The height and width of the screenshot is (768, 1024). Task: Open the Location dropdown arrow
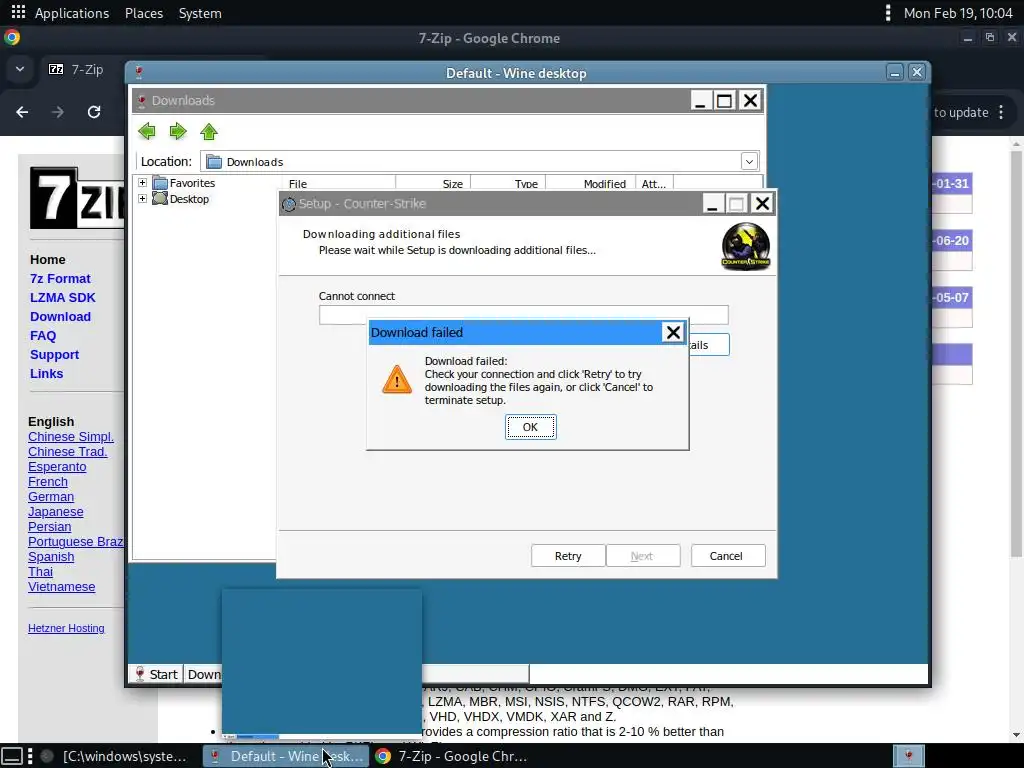tap(749, 161)
